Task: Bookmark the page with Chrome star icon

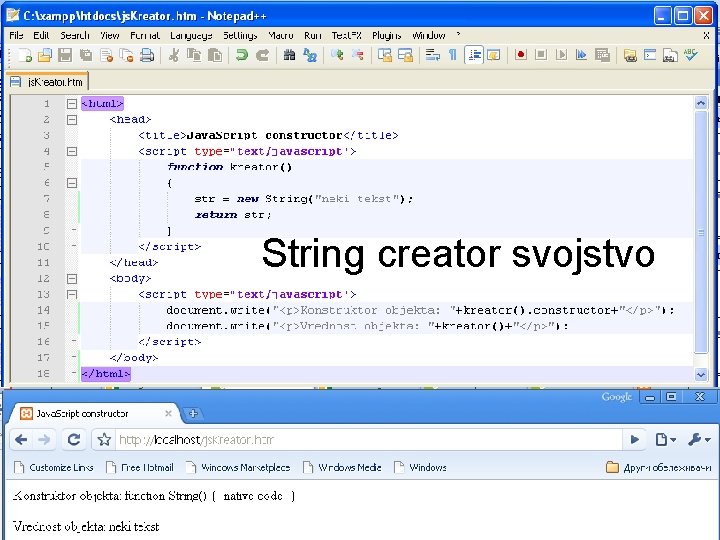Action: pyautogui.click(x=104, y=440)
